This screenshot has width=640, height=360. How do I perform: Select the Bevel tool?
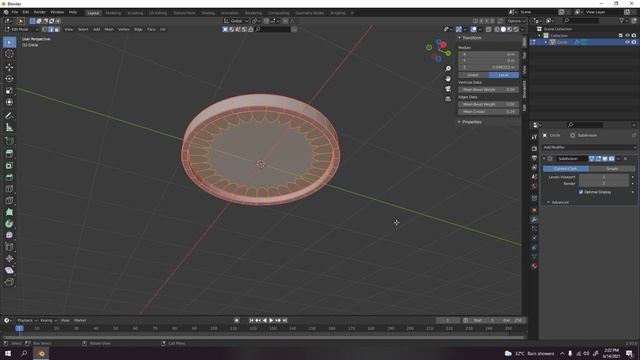click(9, 177)
